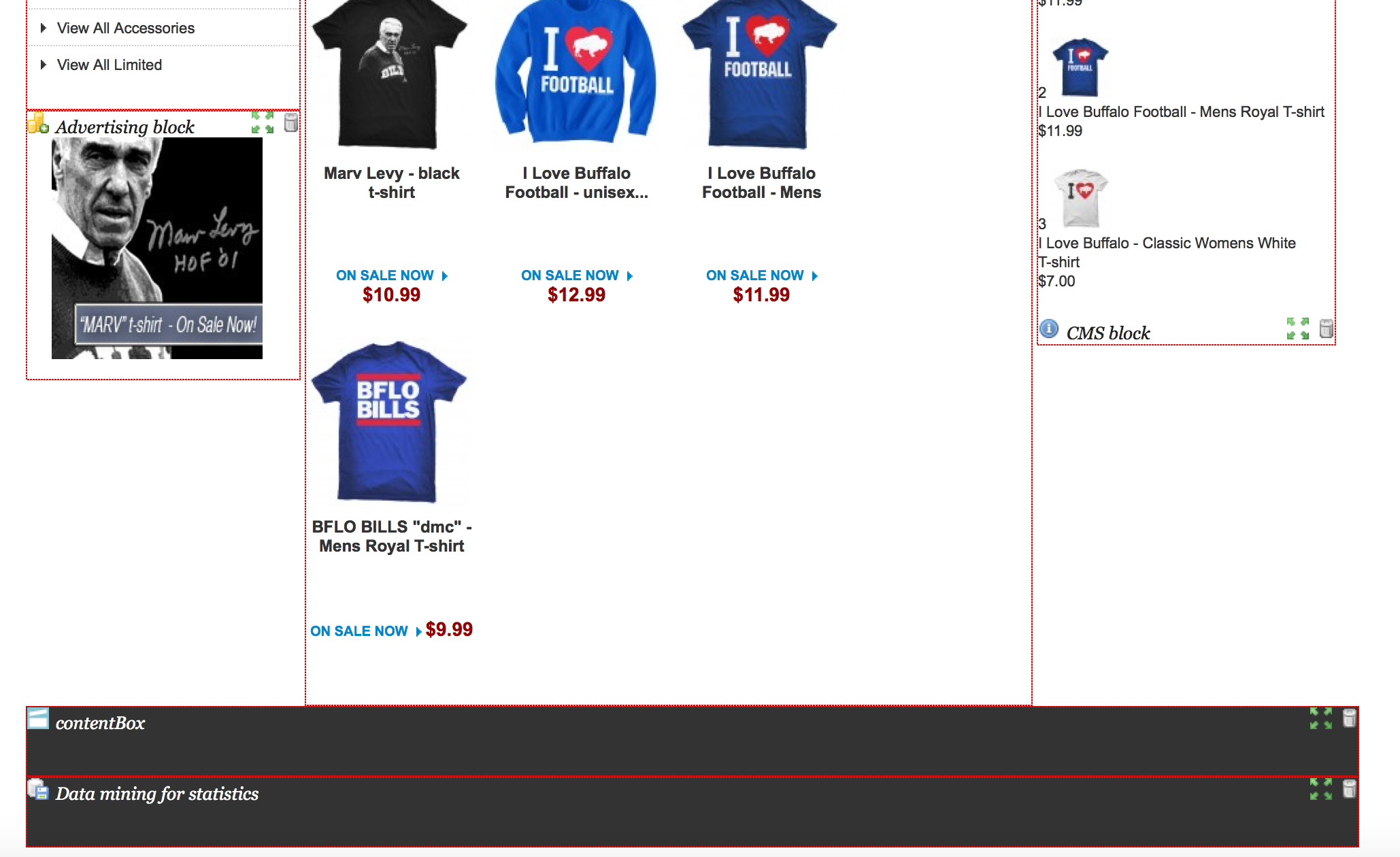1400x857 pixels.
Task: Open ON SALE NOW link for $12.99 sweatshirt
Action: tap(577, 275)
